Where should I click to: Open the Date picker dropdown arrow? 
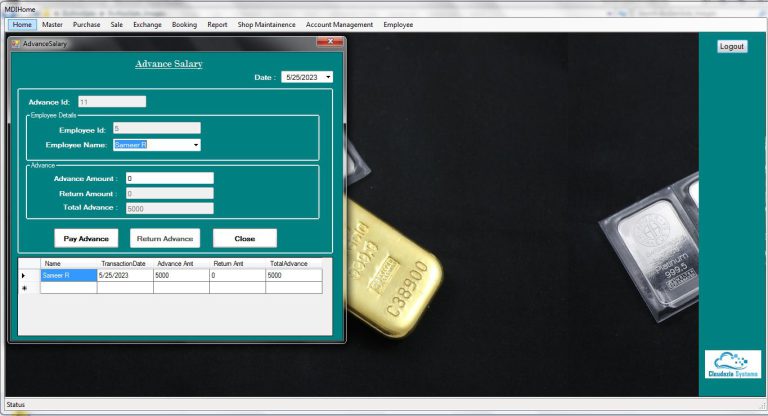tap(327, 76)
